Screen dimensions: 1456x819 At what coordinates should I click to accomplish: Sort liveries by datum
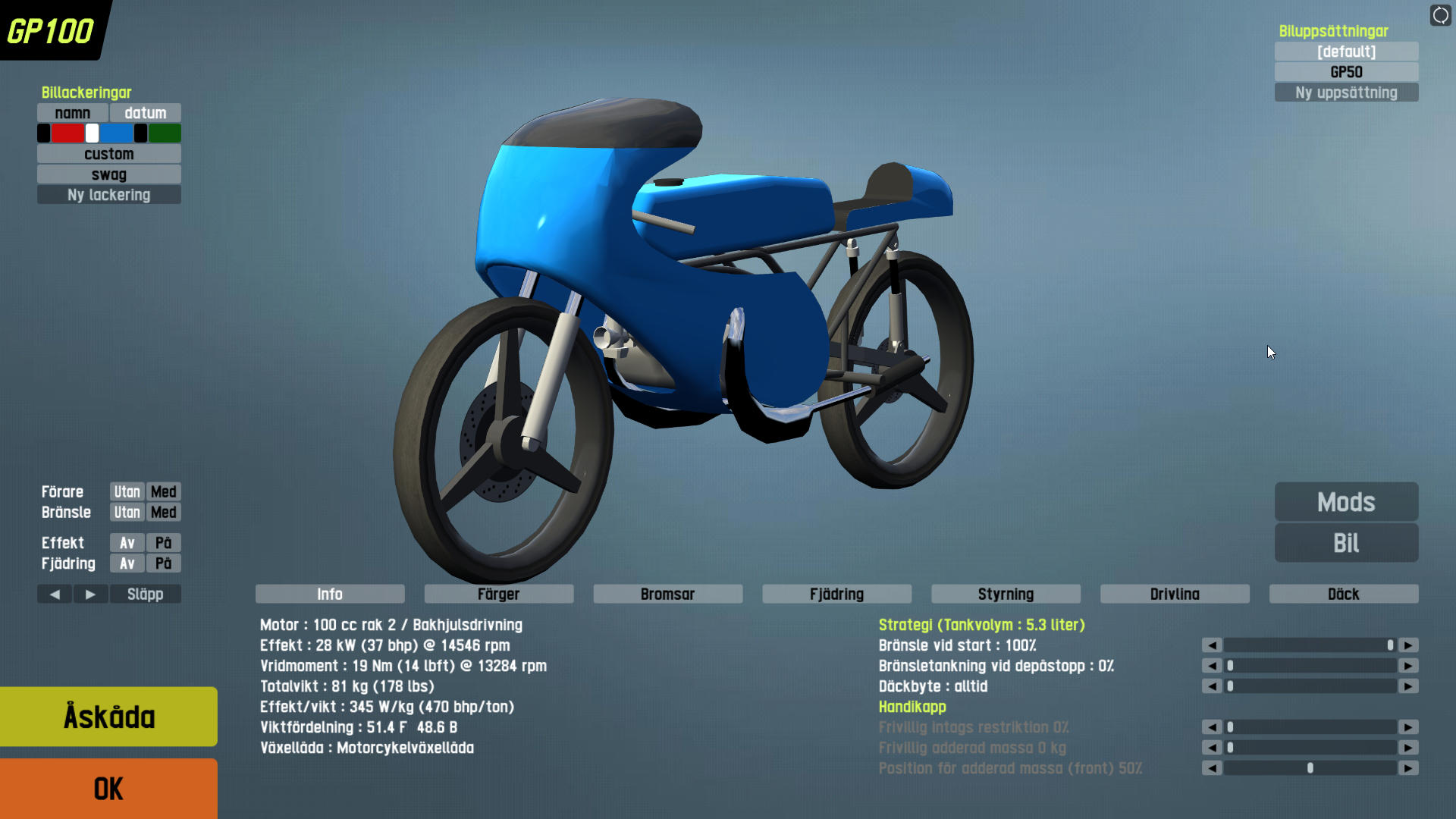pyautogui.click(x=145, y=113)
